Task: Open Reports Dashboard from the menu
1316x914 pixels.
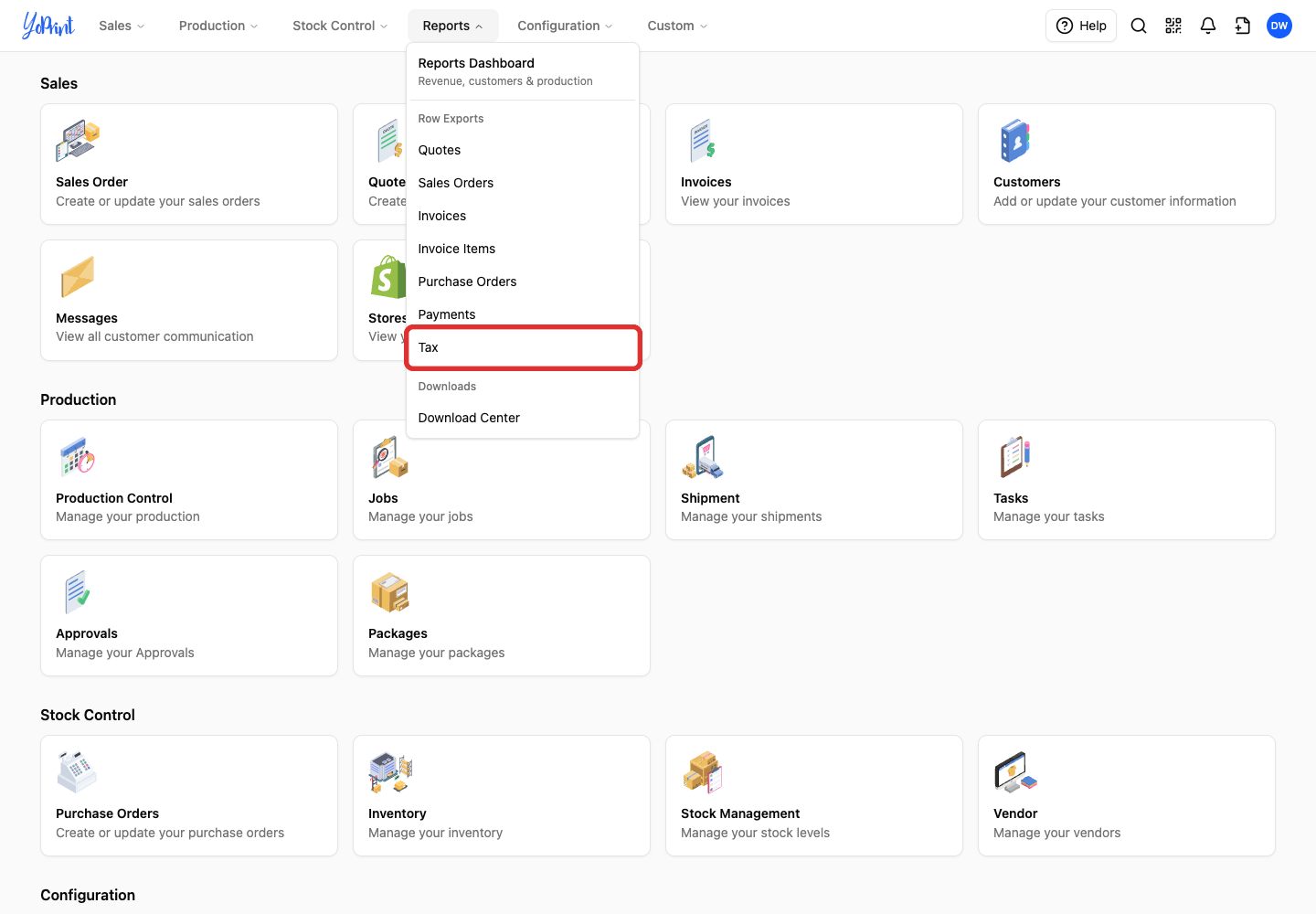Action: pos(523,71)
